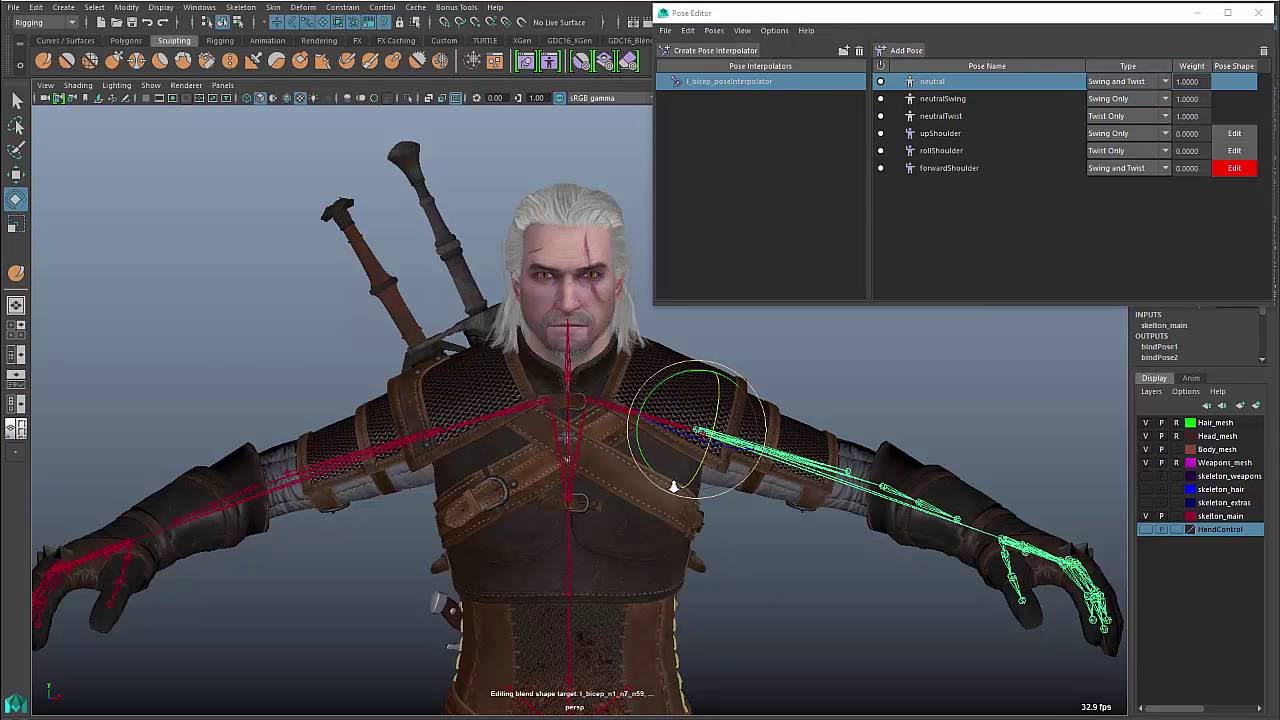This screenshot has width=1280, height=720.
Task: Activate the highlighted Rotate tool in the toolbox
Action: (16, 199)
